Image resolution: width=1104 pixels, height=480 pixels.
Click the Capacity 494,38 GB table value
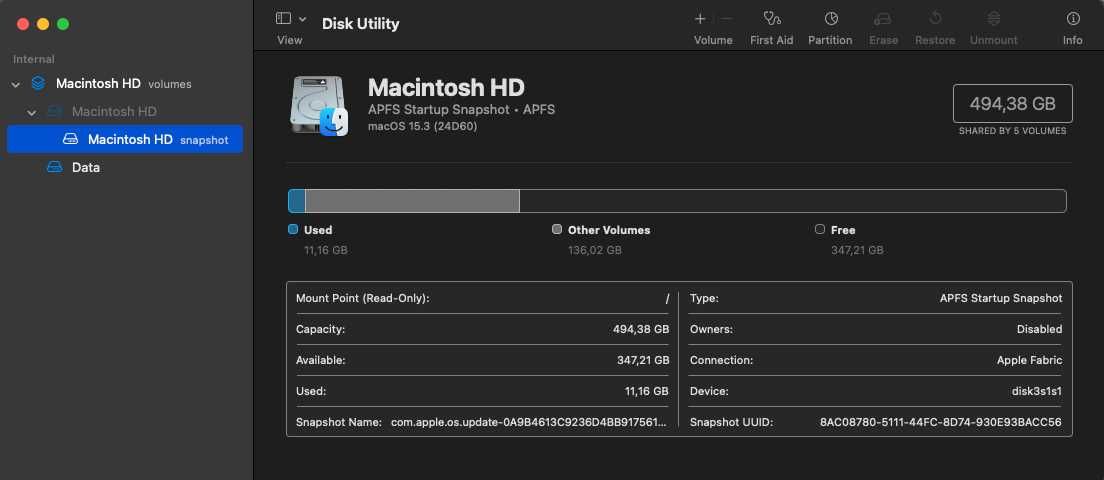641,329
